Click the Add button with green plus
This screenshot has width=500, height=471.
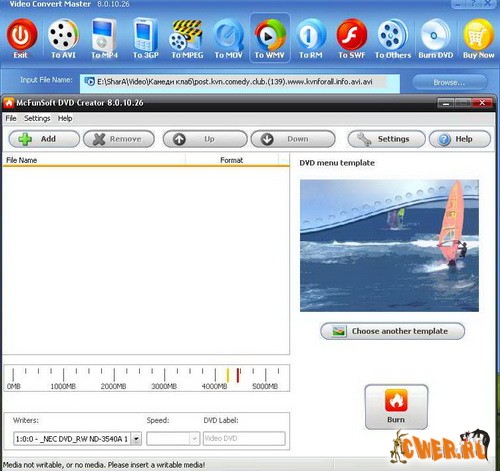44,139
